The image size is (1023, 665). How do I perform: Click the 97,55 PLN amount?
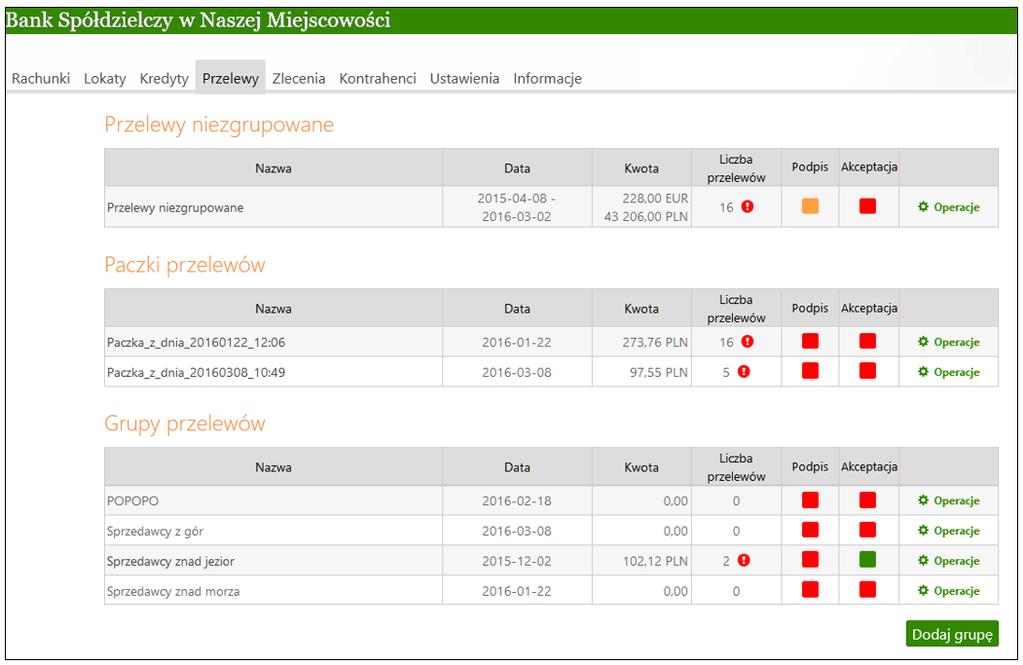(x=658, y=373)
